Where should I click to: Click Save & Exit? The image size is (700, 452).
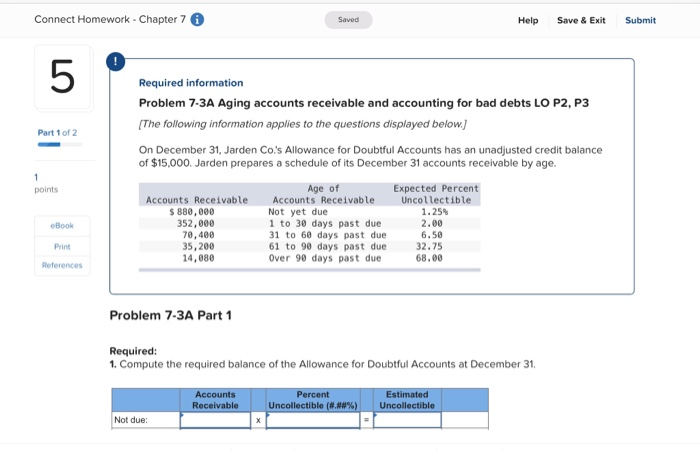pos(581,21)
